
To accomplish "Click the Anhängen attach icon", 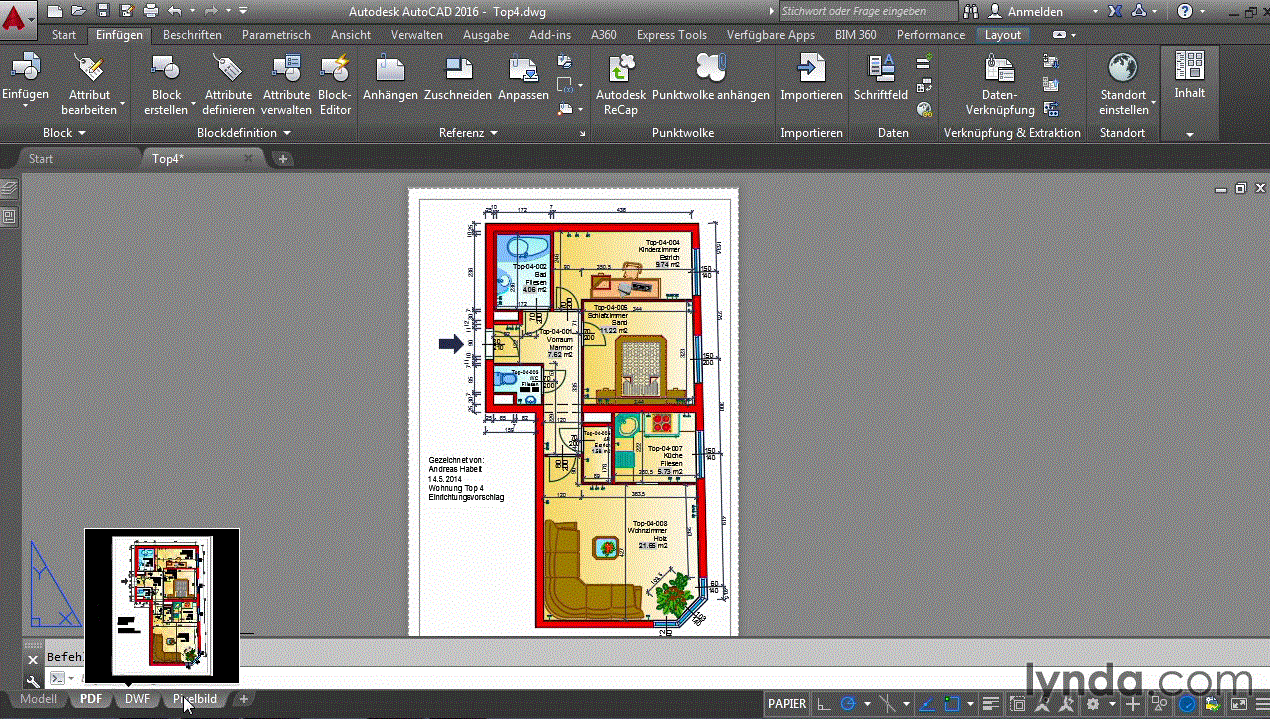I will pyautogui.click(x=390, y=68).
